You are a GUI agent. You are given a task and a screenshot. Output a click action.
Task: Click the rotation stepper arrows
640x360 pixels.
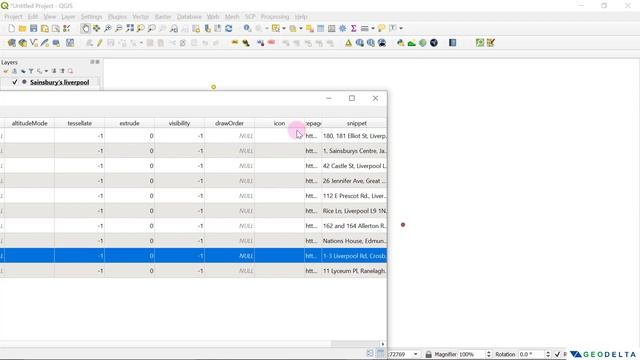(x=548, y=354)
